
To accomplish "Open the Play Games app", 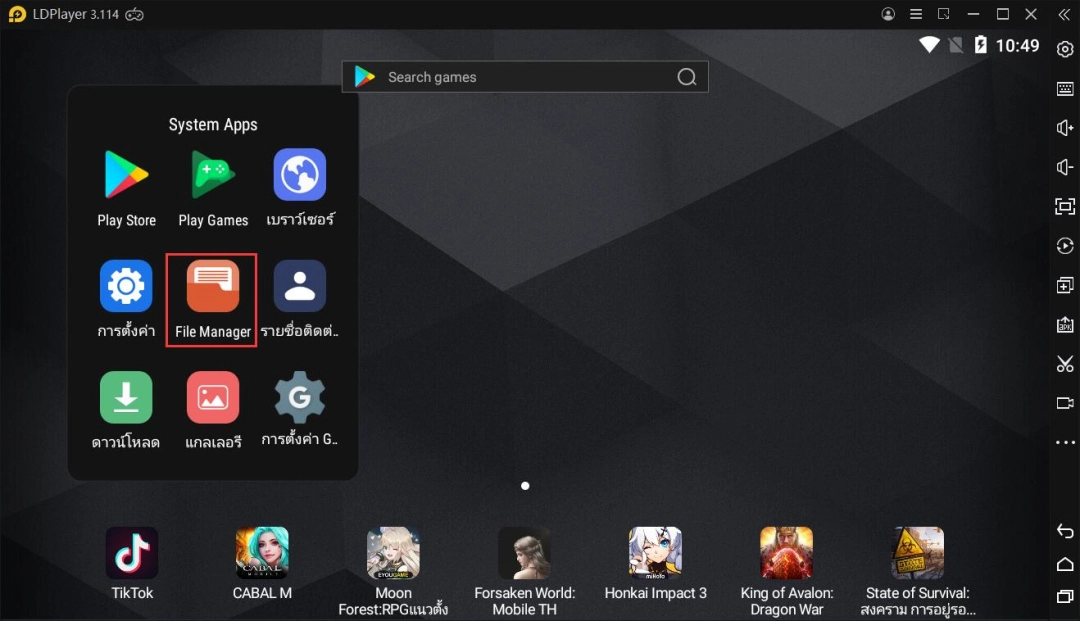I will 213,176.
